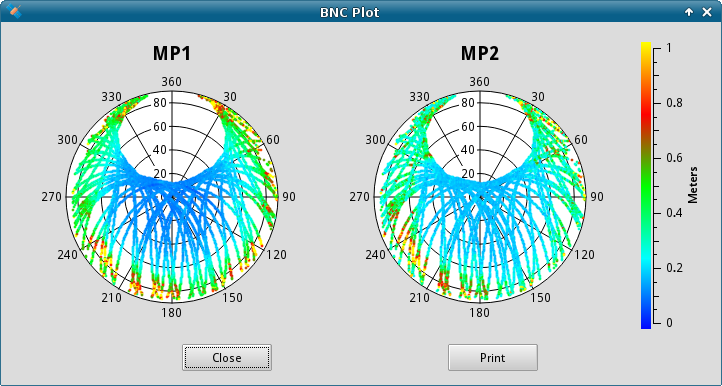
Task: Click the 360 azimuth label on MP1
Action: (x=171, y=82)
